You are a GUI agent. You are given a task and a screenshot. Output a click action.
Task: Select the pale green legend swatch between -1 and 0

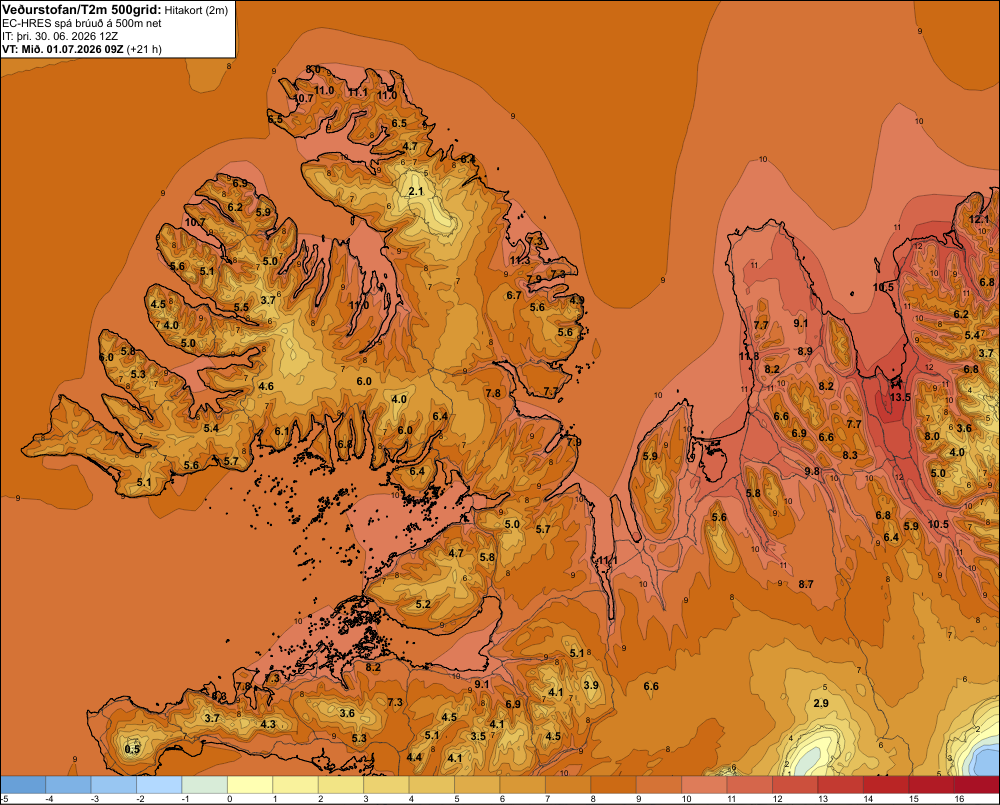[x=205, y=785]
